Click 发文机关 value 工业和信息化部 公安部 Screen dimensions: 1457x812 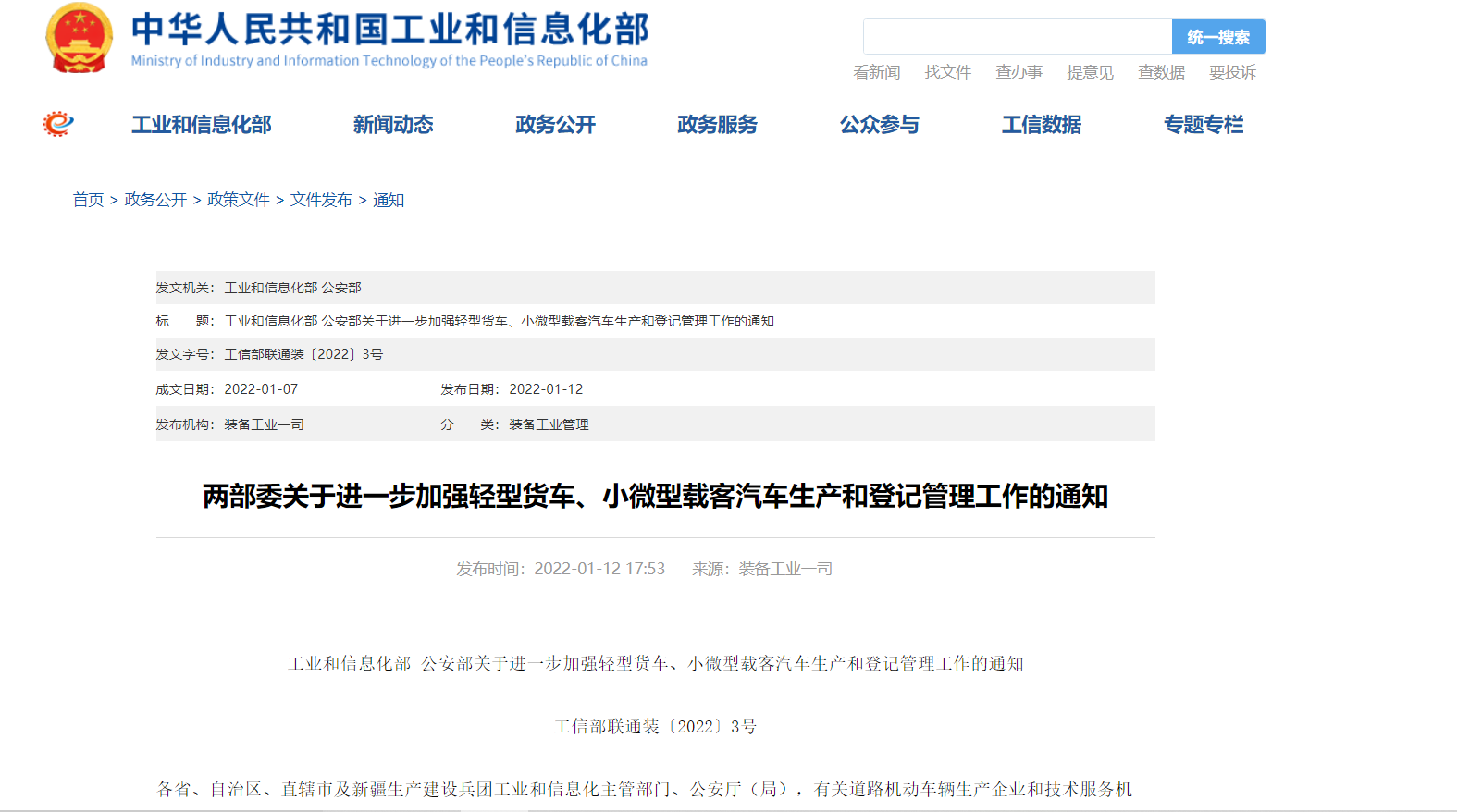[x=293, y=288]
